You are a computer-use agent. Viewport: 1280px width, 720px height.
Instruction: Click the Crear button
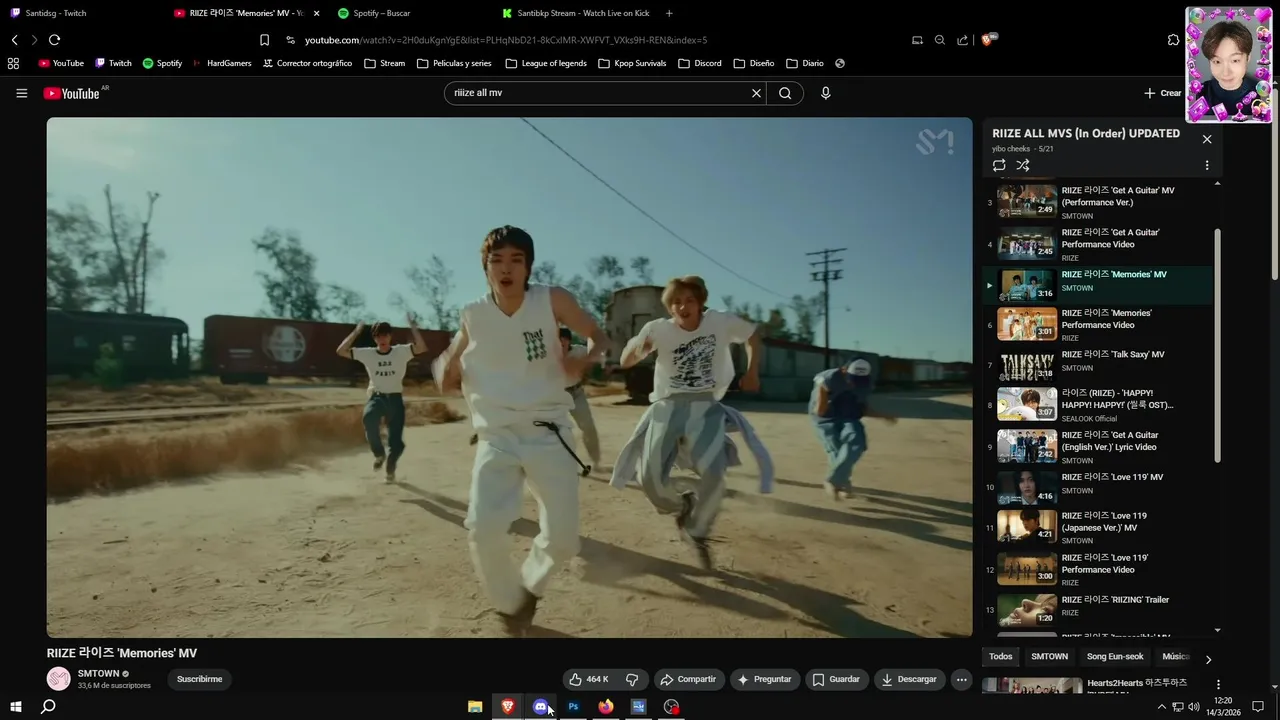(x=1163, y=93)
